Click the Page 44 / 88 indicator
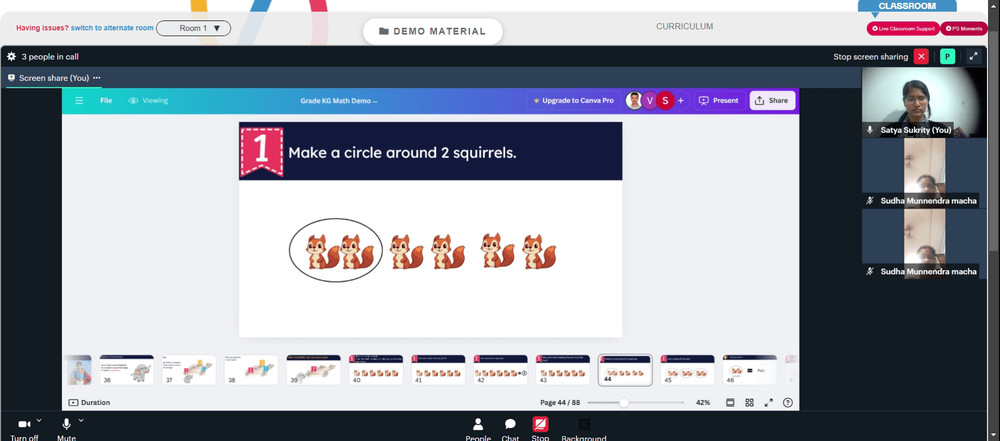The height and width of the screenshot is (441, 1000). point(560,403)
